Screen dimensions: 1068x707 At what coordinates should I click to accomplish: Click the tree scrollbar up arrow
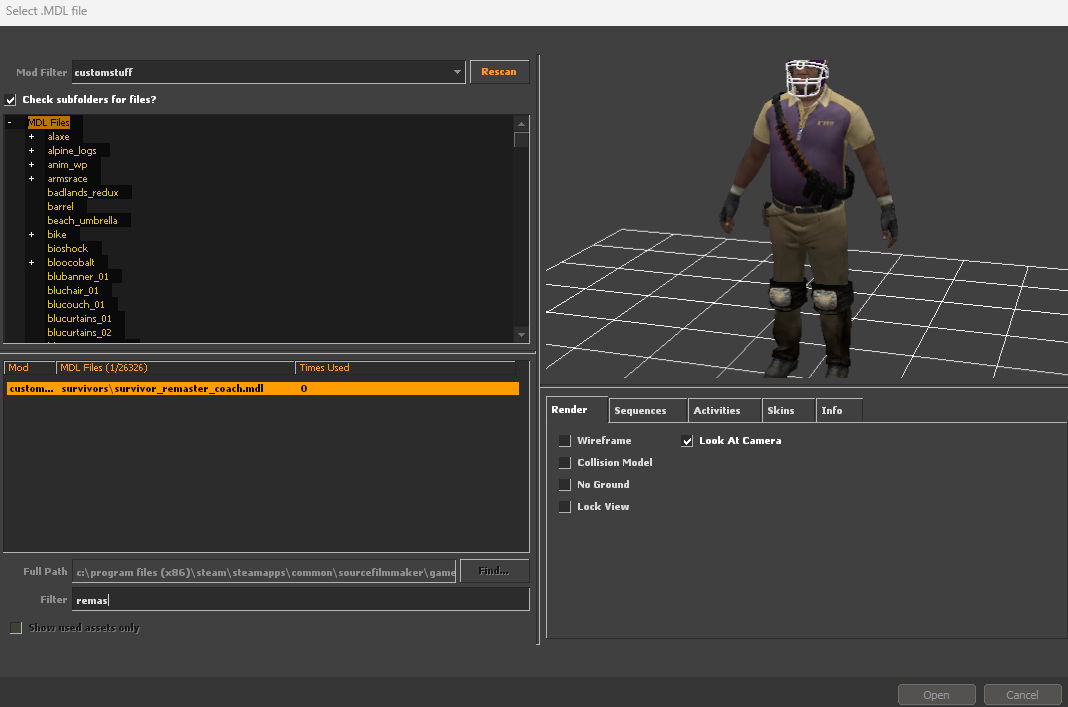pos(521,123)
